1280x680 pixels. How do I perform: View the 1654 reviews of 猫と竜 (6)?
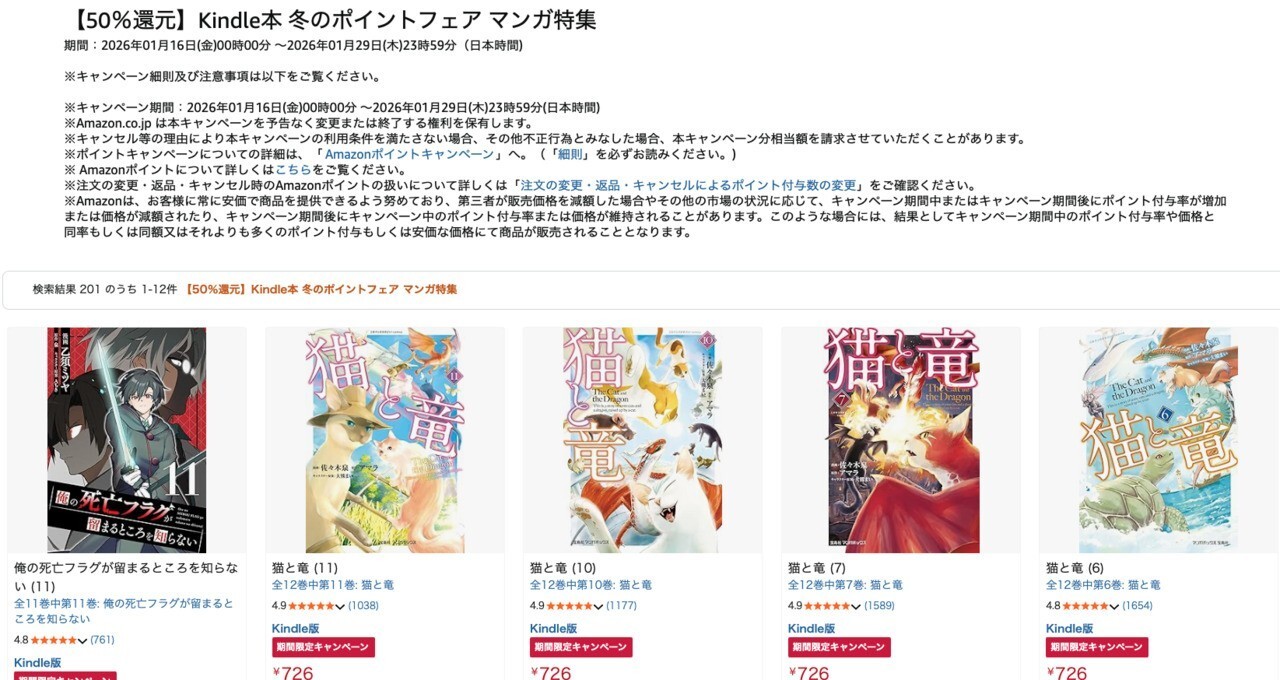pos(1137,606)
